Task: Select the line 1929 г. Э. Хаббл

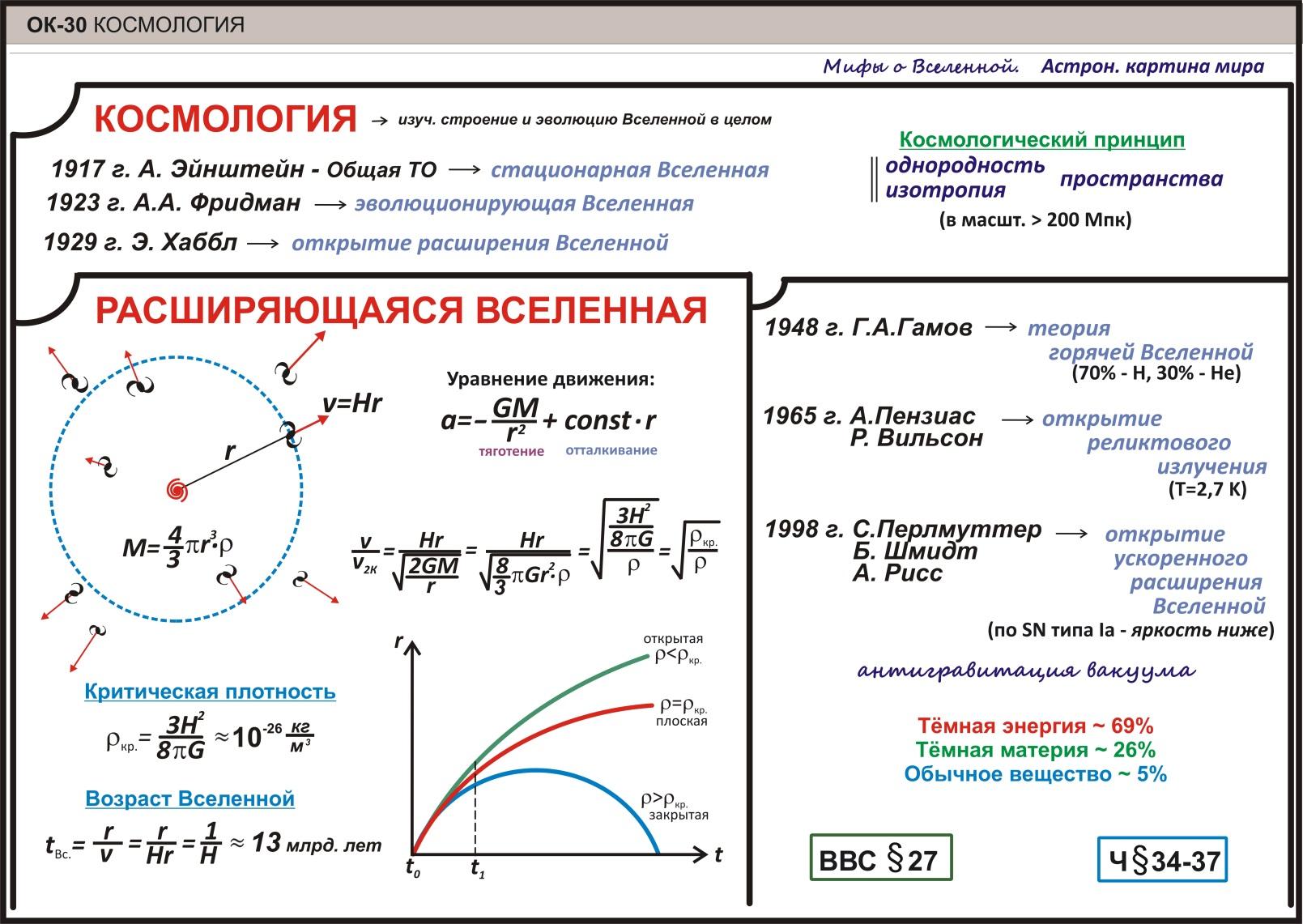Action: coord(140,242)
